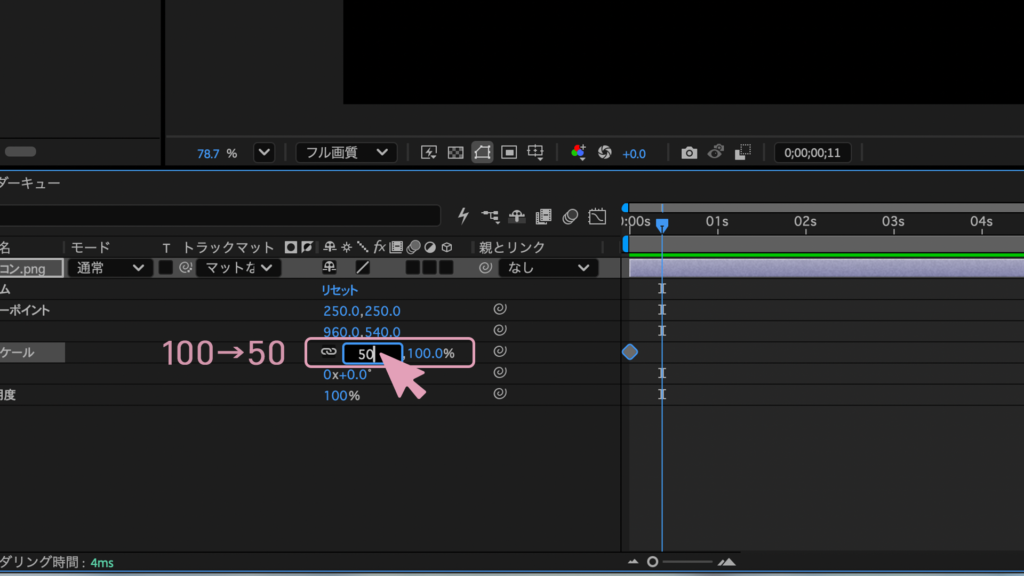This screenshot has height=576, width=1024.
Task: Open grid and guide options icon
Action: tap(536, 153)
